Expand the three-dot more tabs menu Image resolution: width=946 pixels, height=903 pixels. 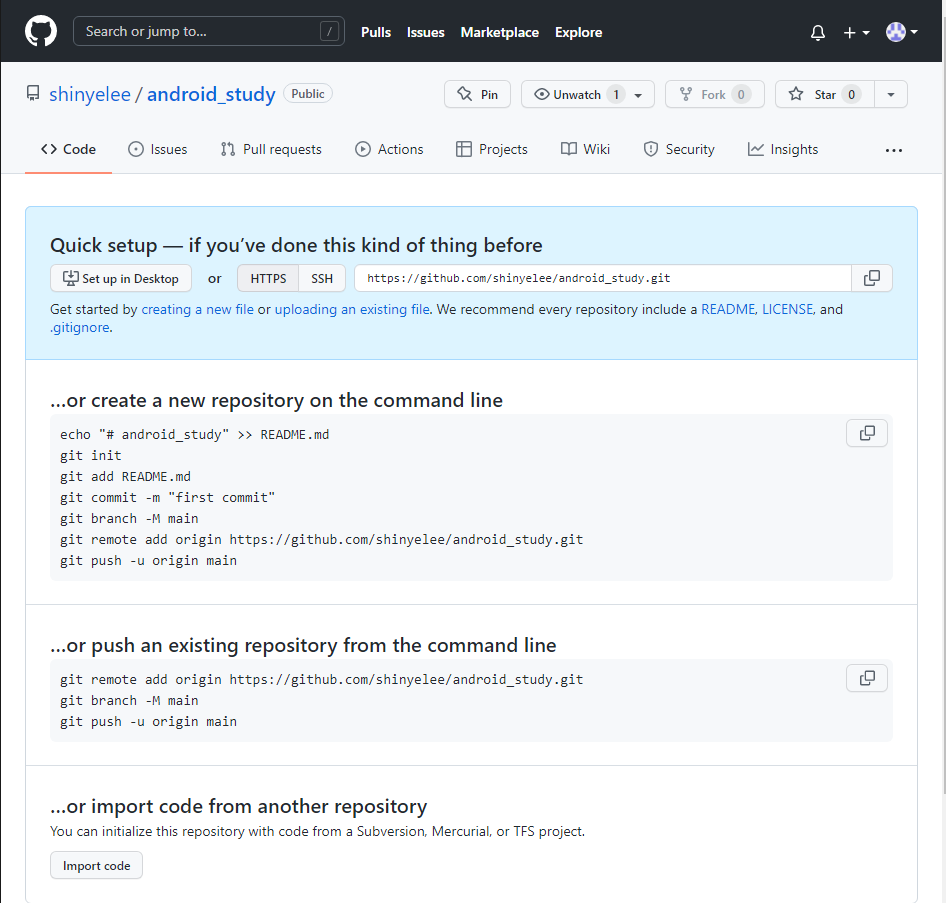(894, 150)
